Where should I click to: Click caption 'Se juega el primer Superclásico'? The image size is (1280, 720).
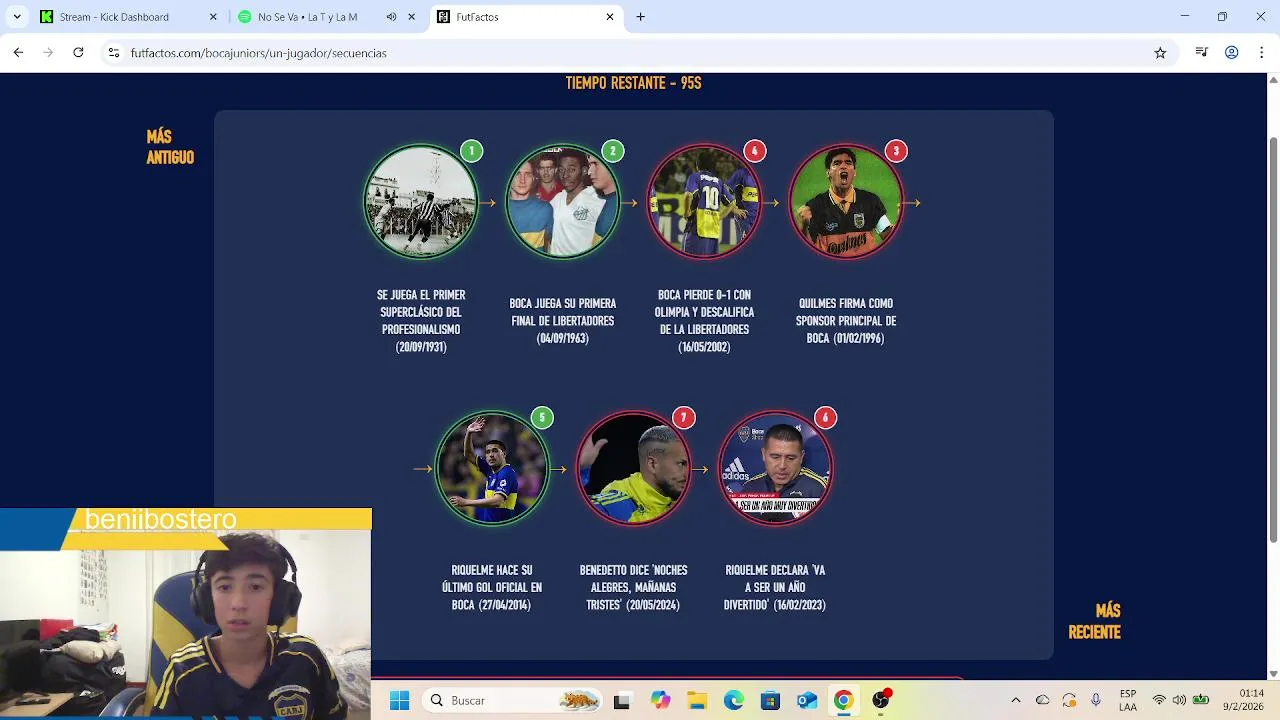(421, 321)
